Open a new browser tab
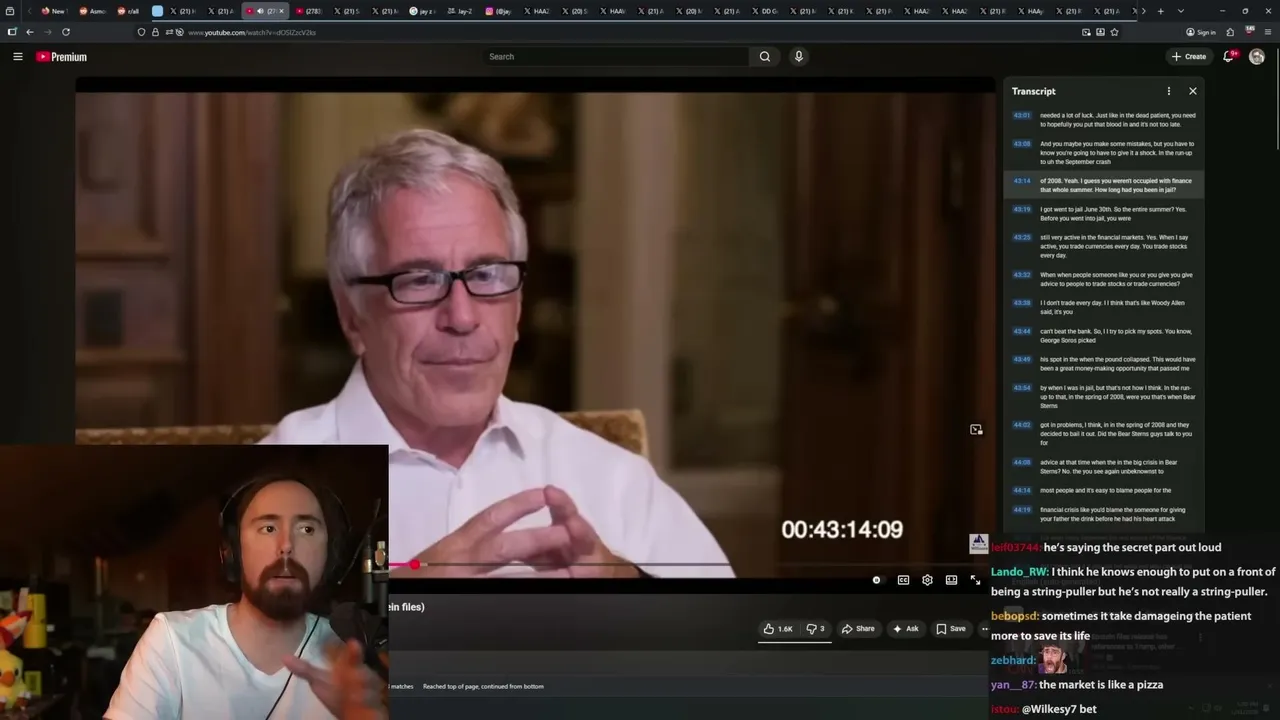1280x720 pixels. click(1160, 11)
